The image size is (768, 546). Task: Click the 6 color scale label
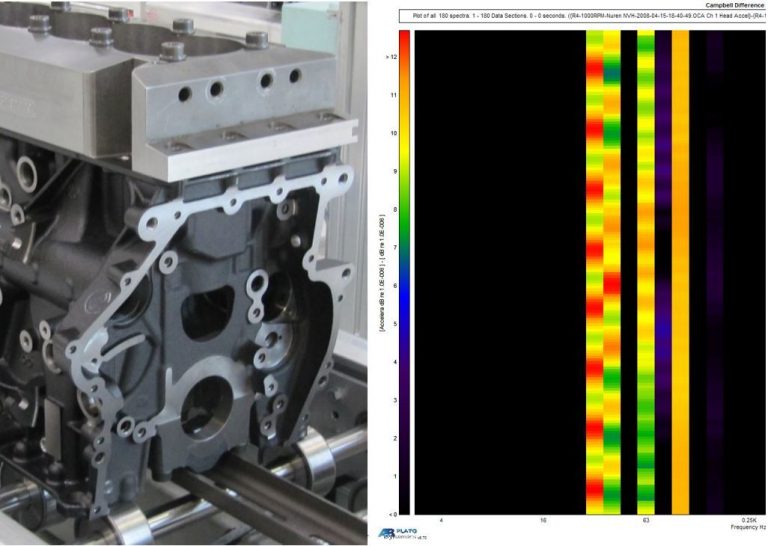coord(395,285)
